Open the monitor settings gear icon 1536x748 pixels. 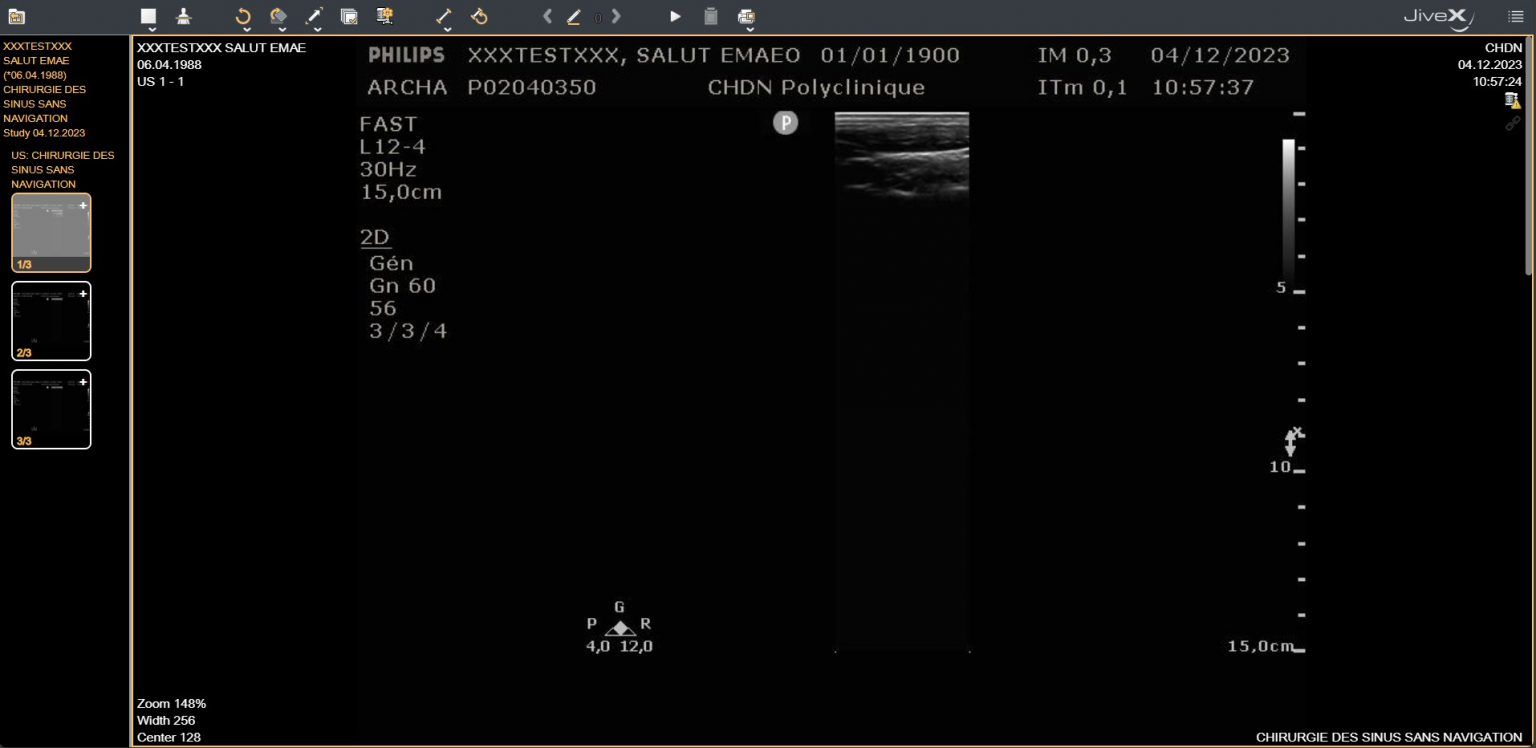pos(384,16)
